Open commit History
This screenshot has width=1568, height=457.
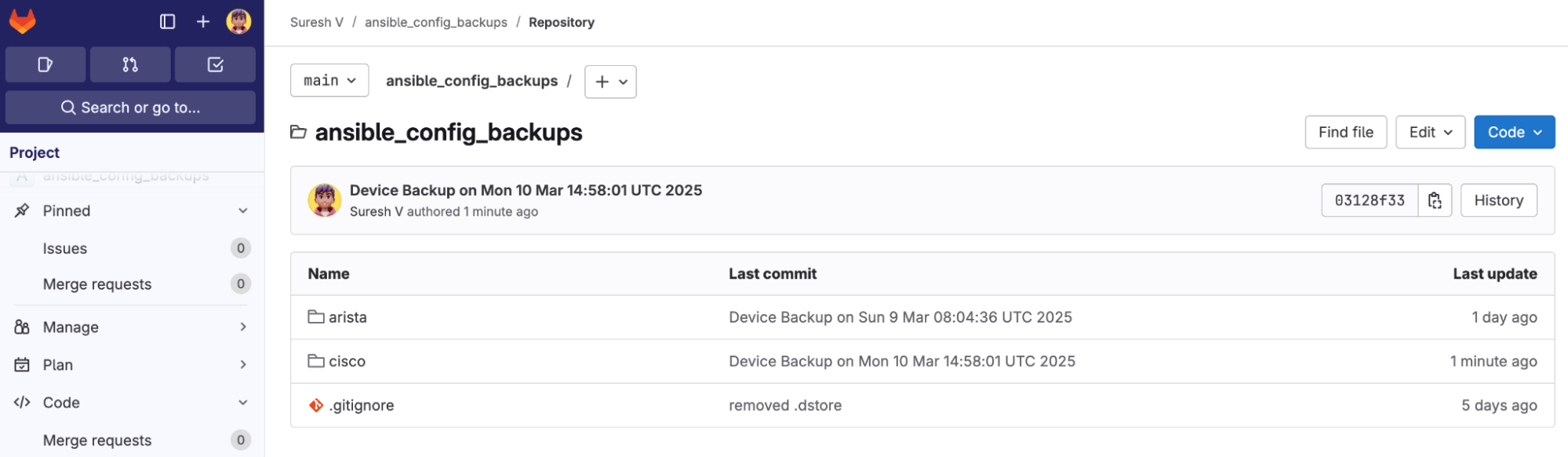pos(1498,200)
